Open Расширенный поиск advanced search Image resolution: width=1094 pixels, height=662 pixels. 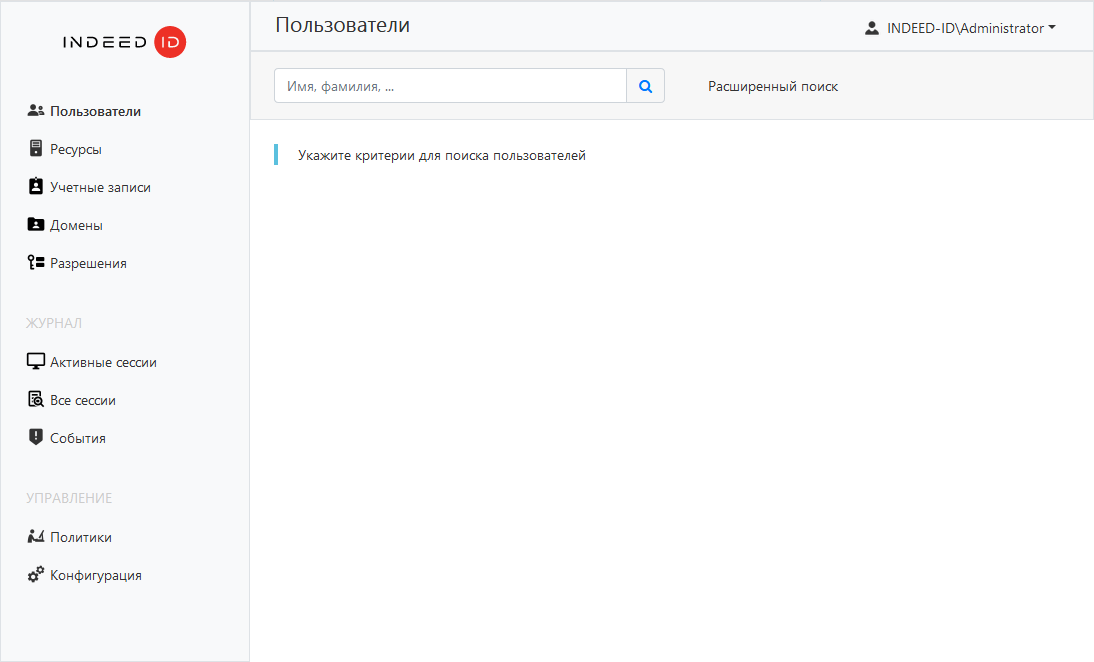[x=773, y=87]
